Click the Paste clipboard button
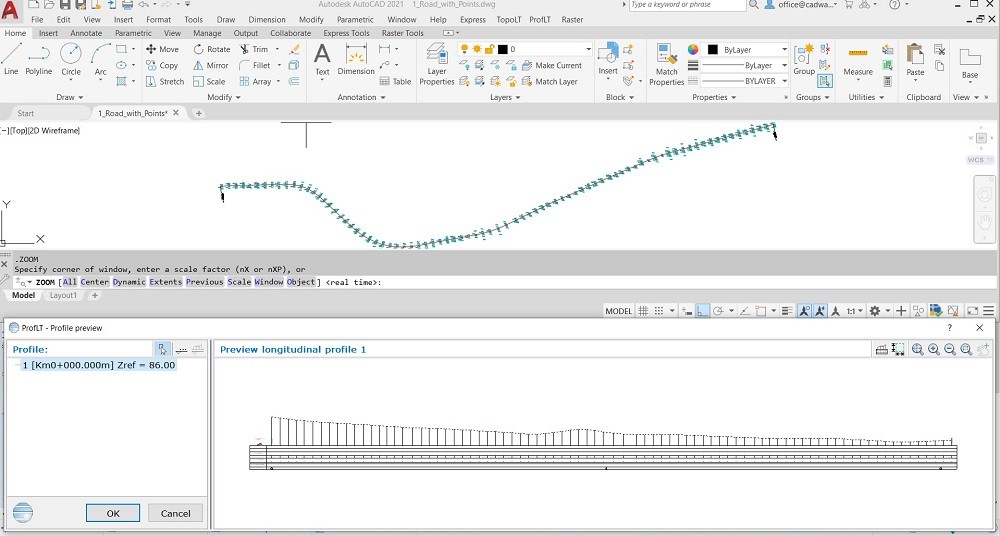Viewport: 1000px width, 536px height. (x=915, y=60)
